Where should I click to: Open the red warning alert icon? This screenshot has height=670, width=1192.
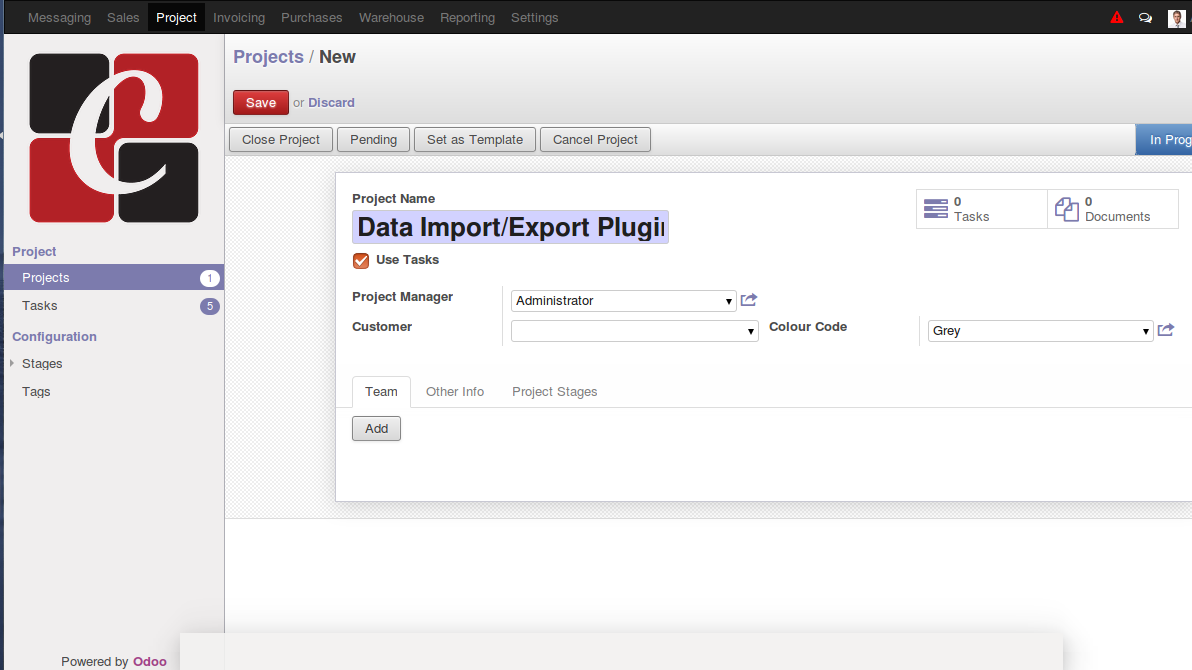point(1116,17)
